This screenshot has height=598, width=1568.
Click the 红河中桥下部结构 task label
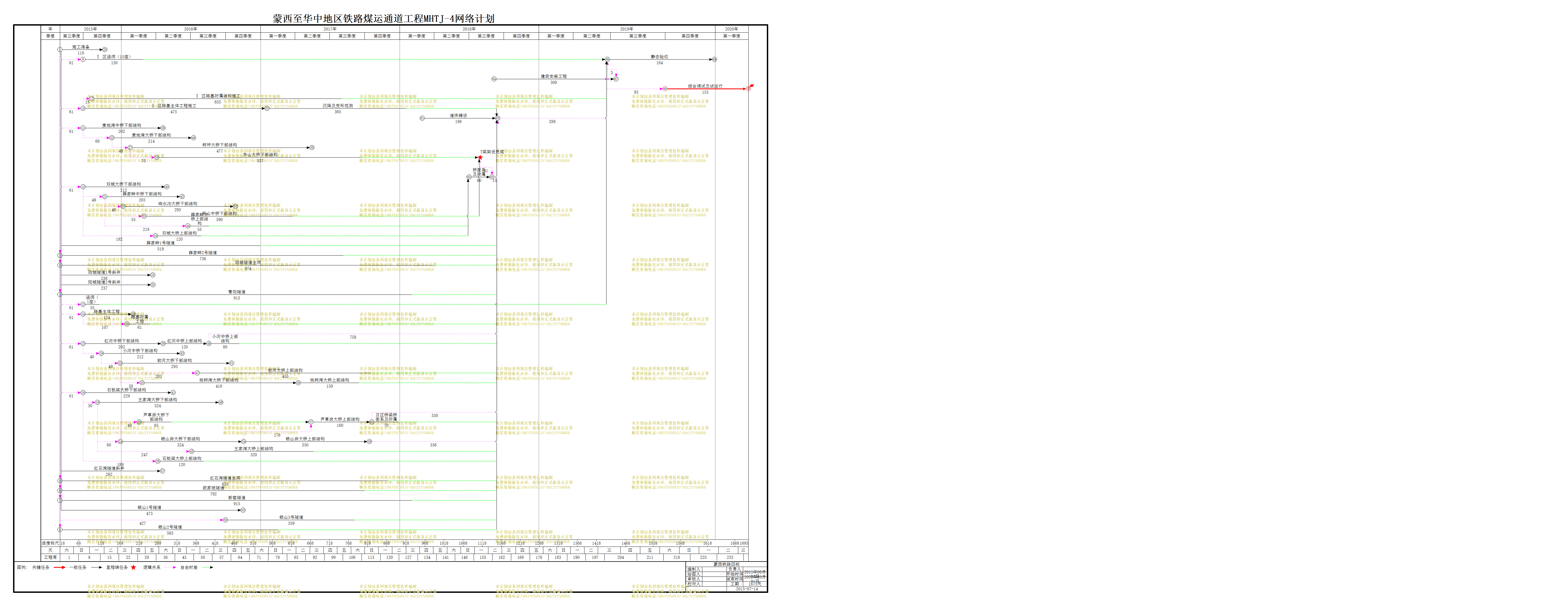point(122,341)
